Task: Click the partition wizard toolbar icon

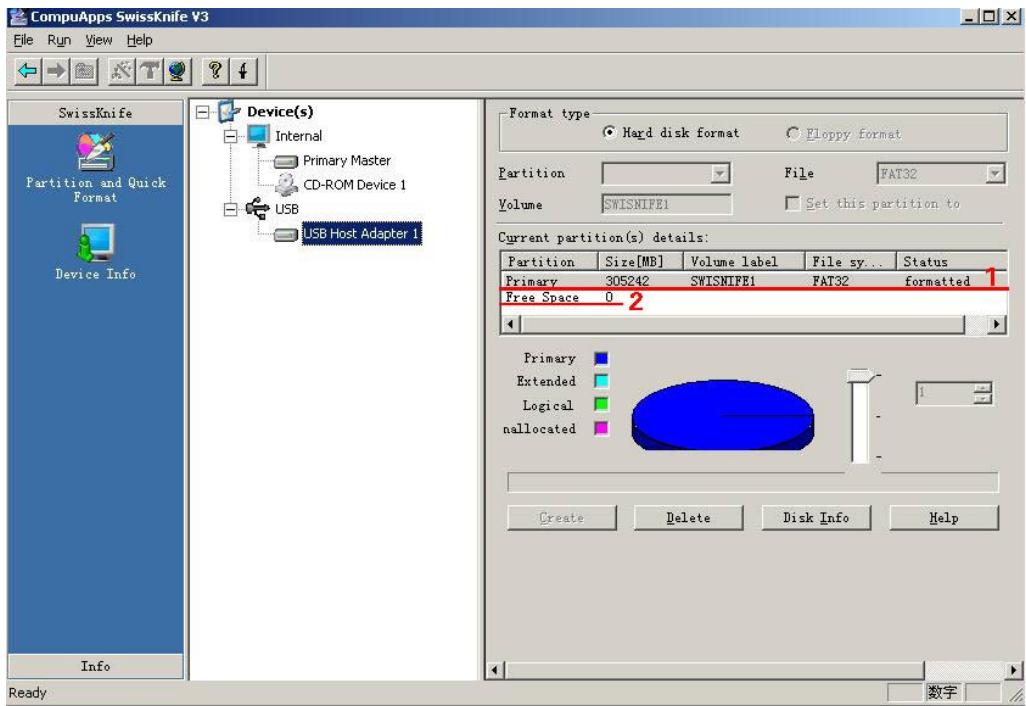Action: [x=122, y=71]
